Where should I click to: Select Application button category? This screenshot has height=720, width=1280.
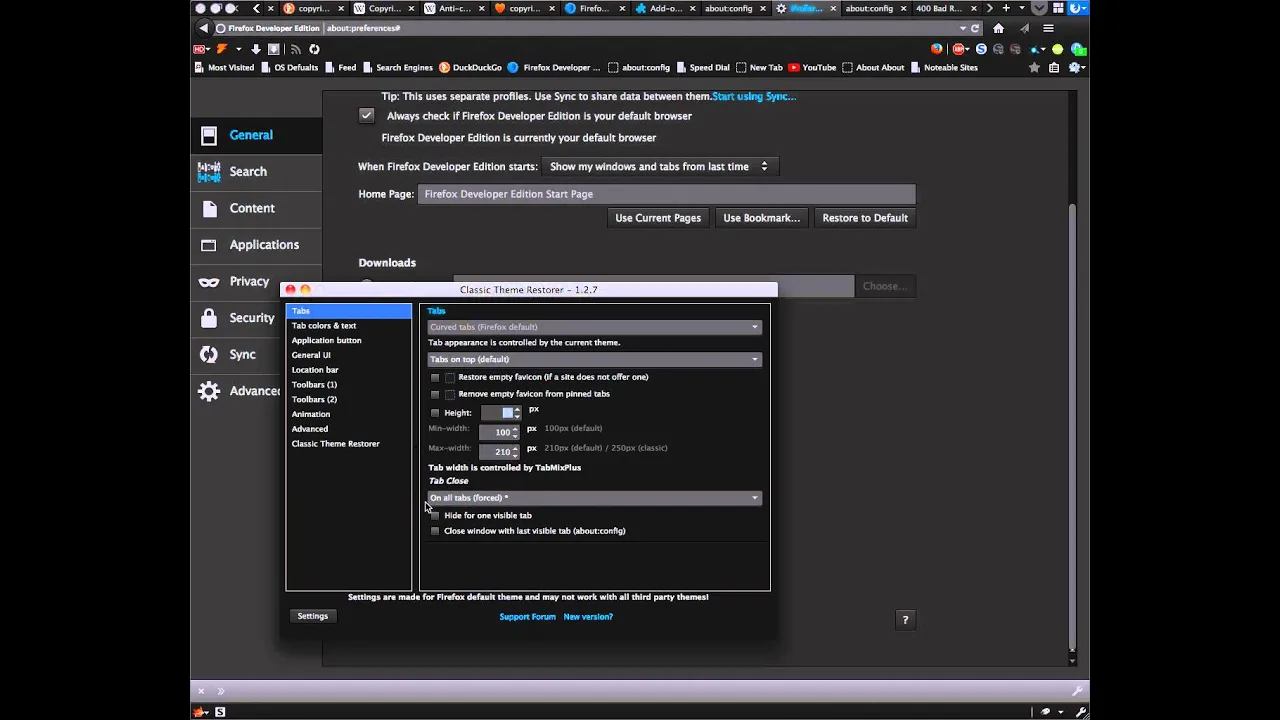pyautogui.click(x=348, y=341)
